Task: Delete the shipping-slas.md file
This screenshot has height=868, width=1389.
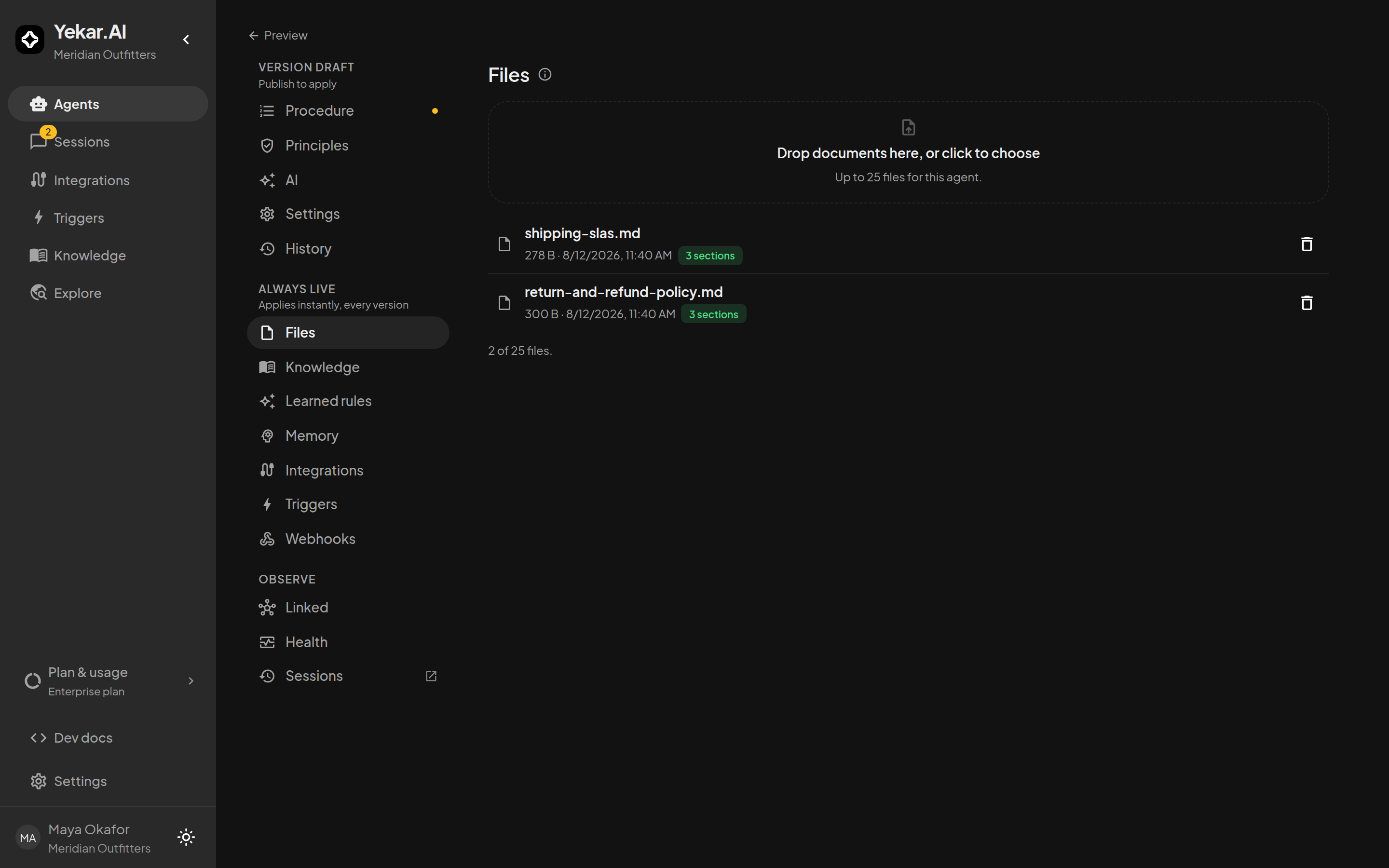Action: tap(1307, 244)
